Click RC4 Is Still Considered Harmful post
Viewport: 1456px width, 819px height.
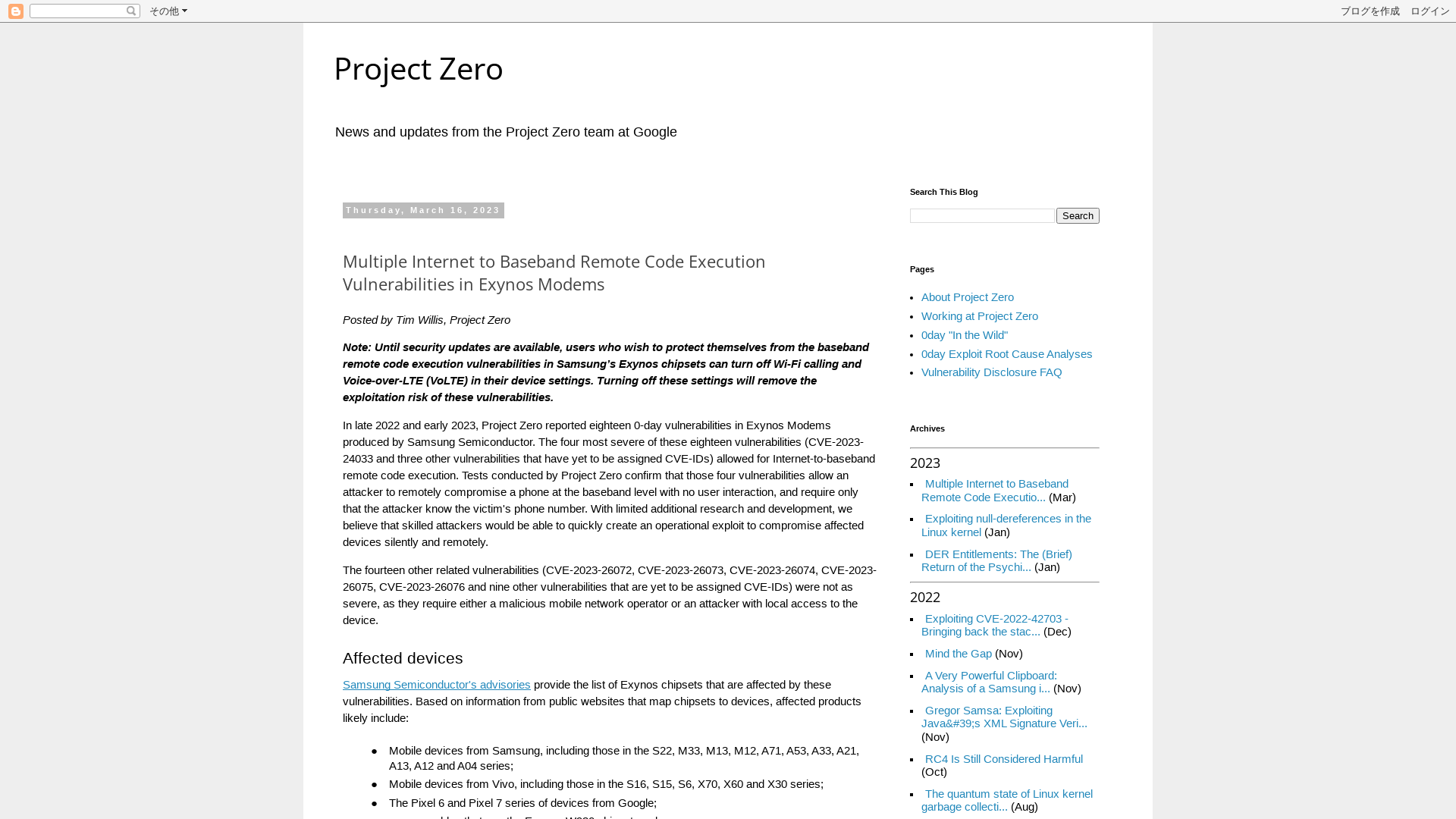[x=1003, y=758]
